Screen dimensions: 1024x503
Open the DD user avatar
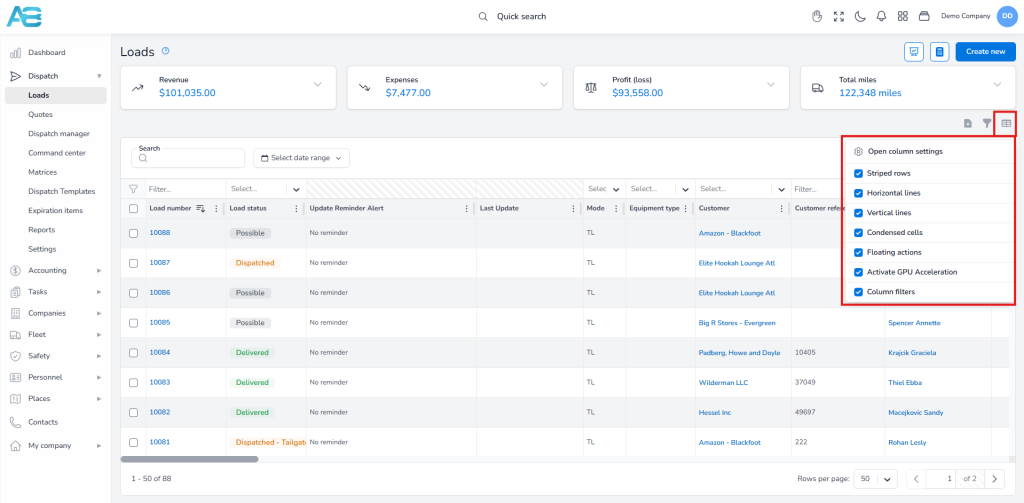tap(1007, 16)
